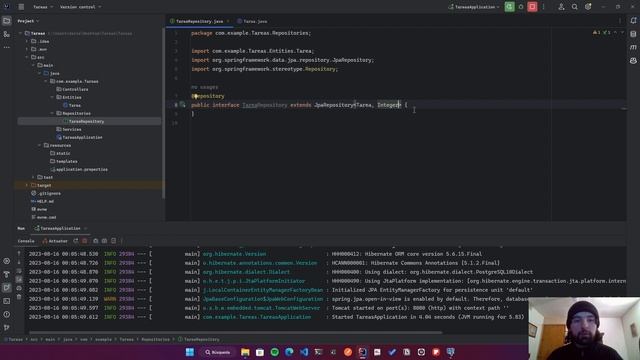Click the console horizontal scrollbar
This screenshot has height=360, width=640.
click(x=236, y=333)
